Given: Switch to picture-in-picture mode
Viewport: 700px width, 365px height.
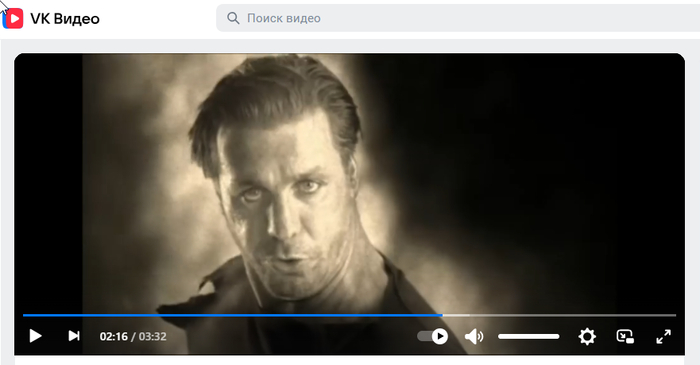Looking at the screenshot, I should 625,336.
